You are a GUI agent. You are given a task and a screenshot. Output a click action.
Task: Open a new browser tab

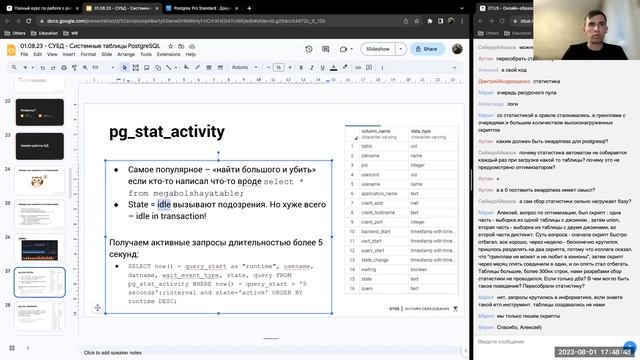click(249, 8)
